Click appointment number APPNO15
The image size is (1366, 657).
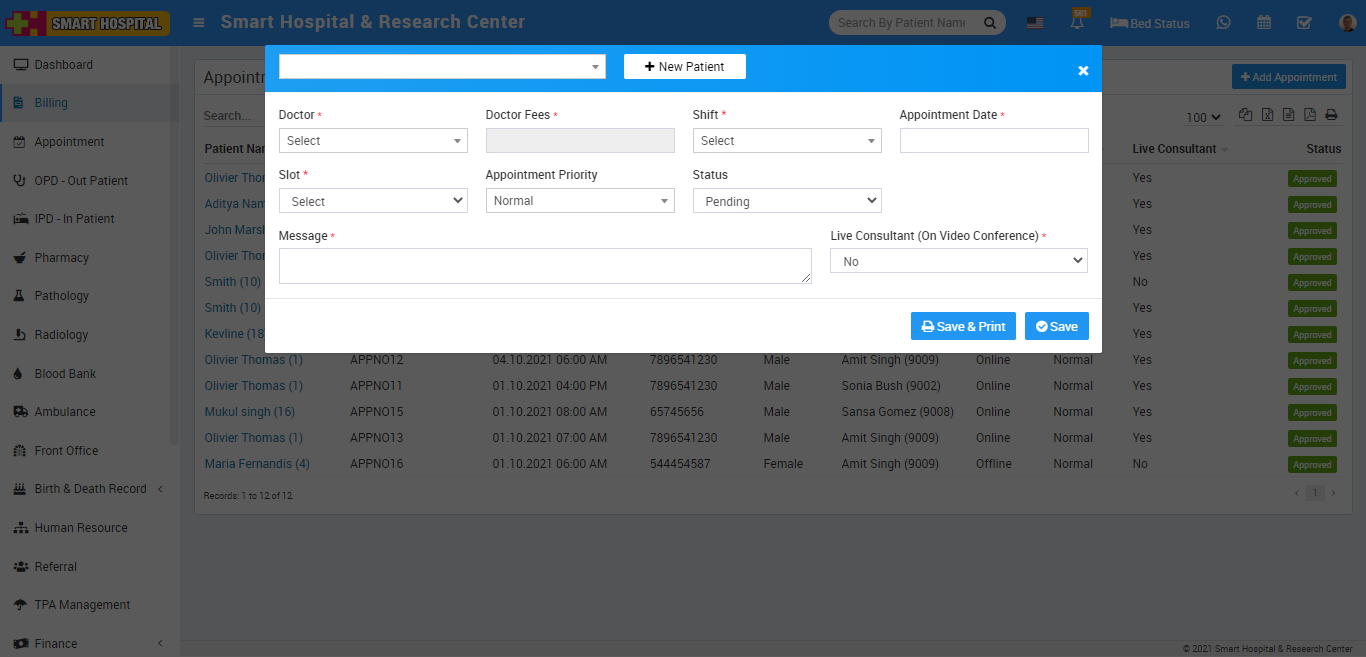point(376,412)
